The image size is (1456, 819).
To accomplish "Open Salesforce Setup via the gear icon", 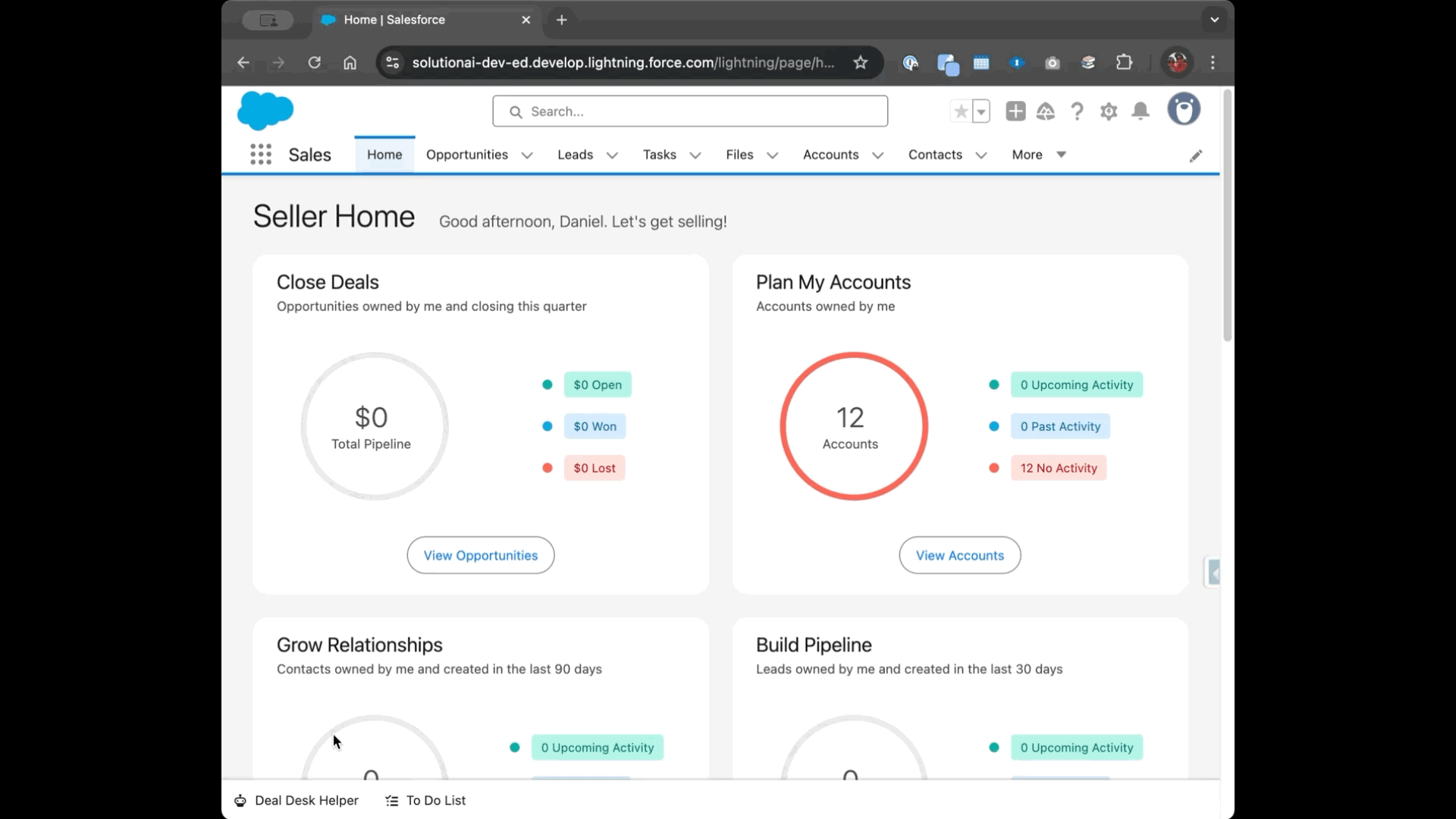I will click(x=1109, y=111).
